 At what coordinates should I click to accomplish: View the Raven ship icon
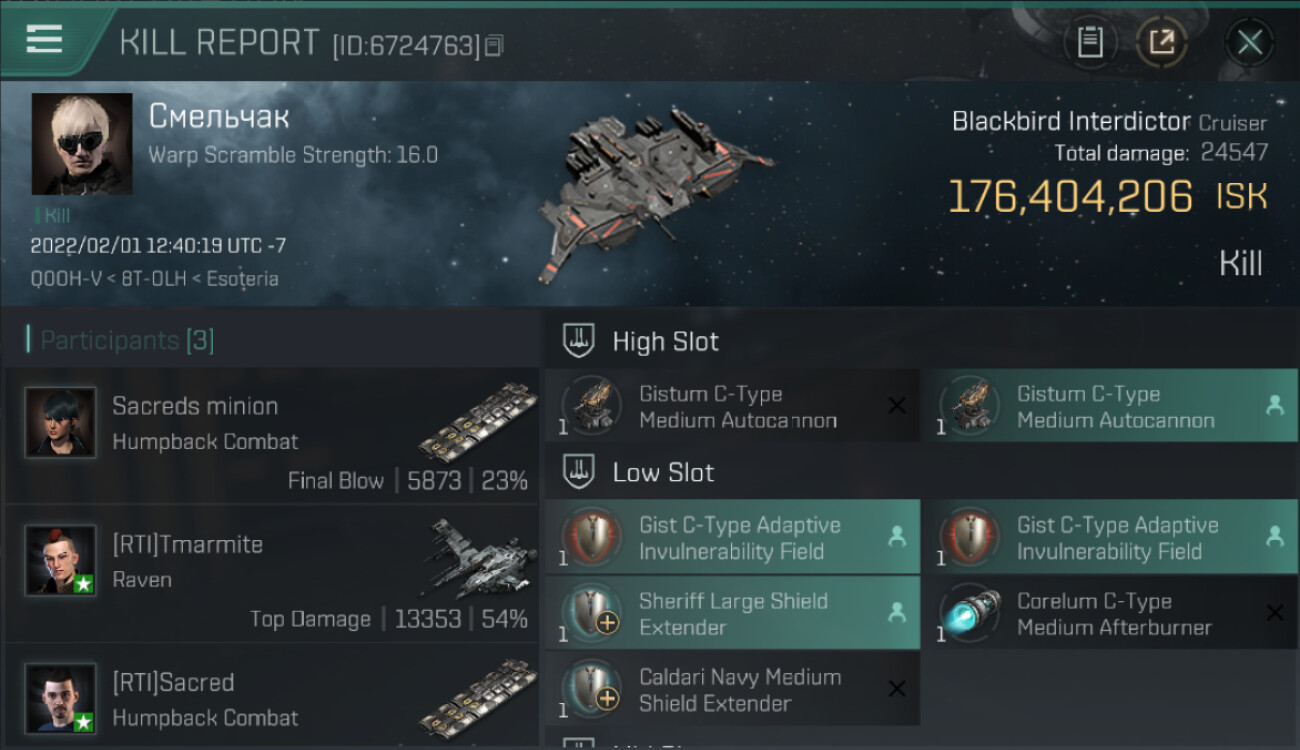[477, 555]
